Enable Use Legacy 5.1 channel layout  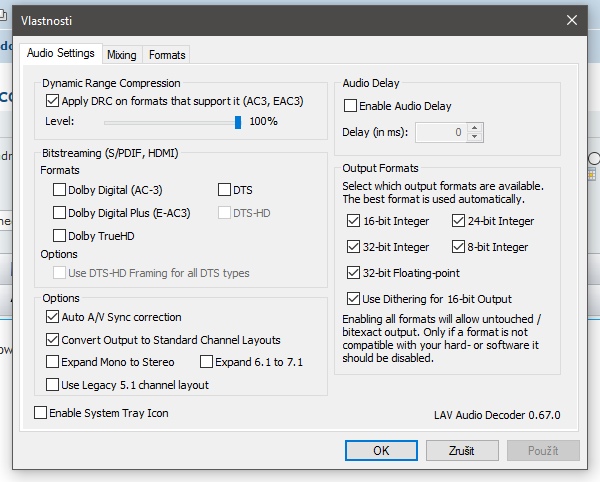[53, 385]
